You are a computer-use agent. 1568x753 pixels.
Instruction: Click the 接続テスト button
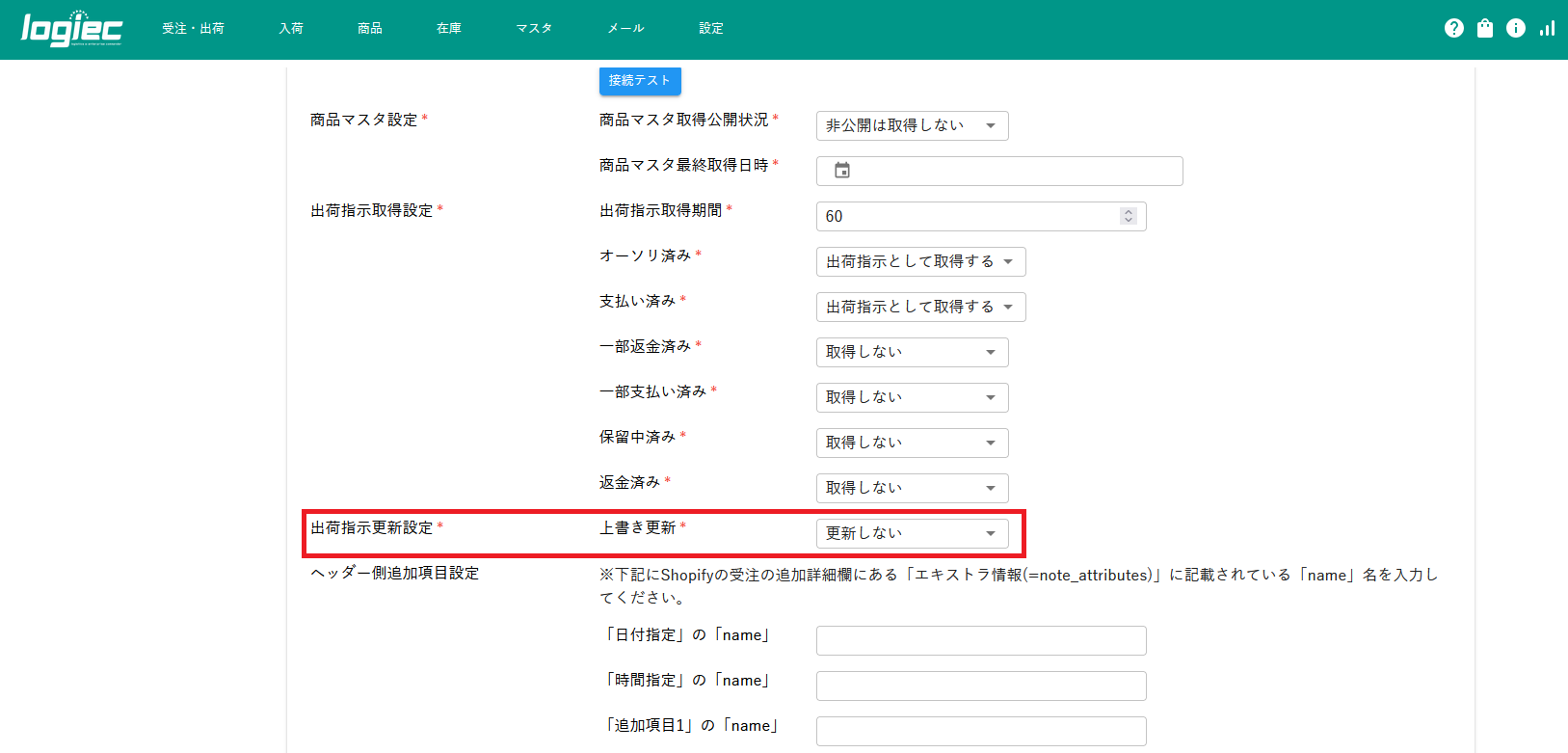(x=640, y=81)
